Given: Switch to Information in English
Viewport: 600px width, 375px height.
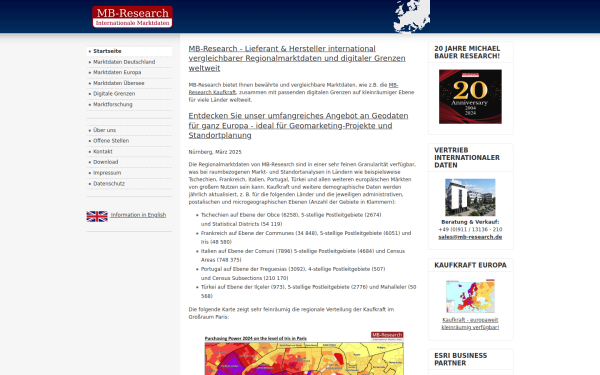Looking at the screenshot, I should click(x=138, y=215).
